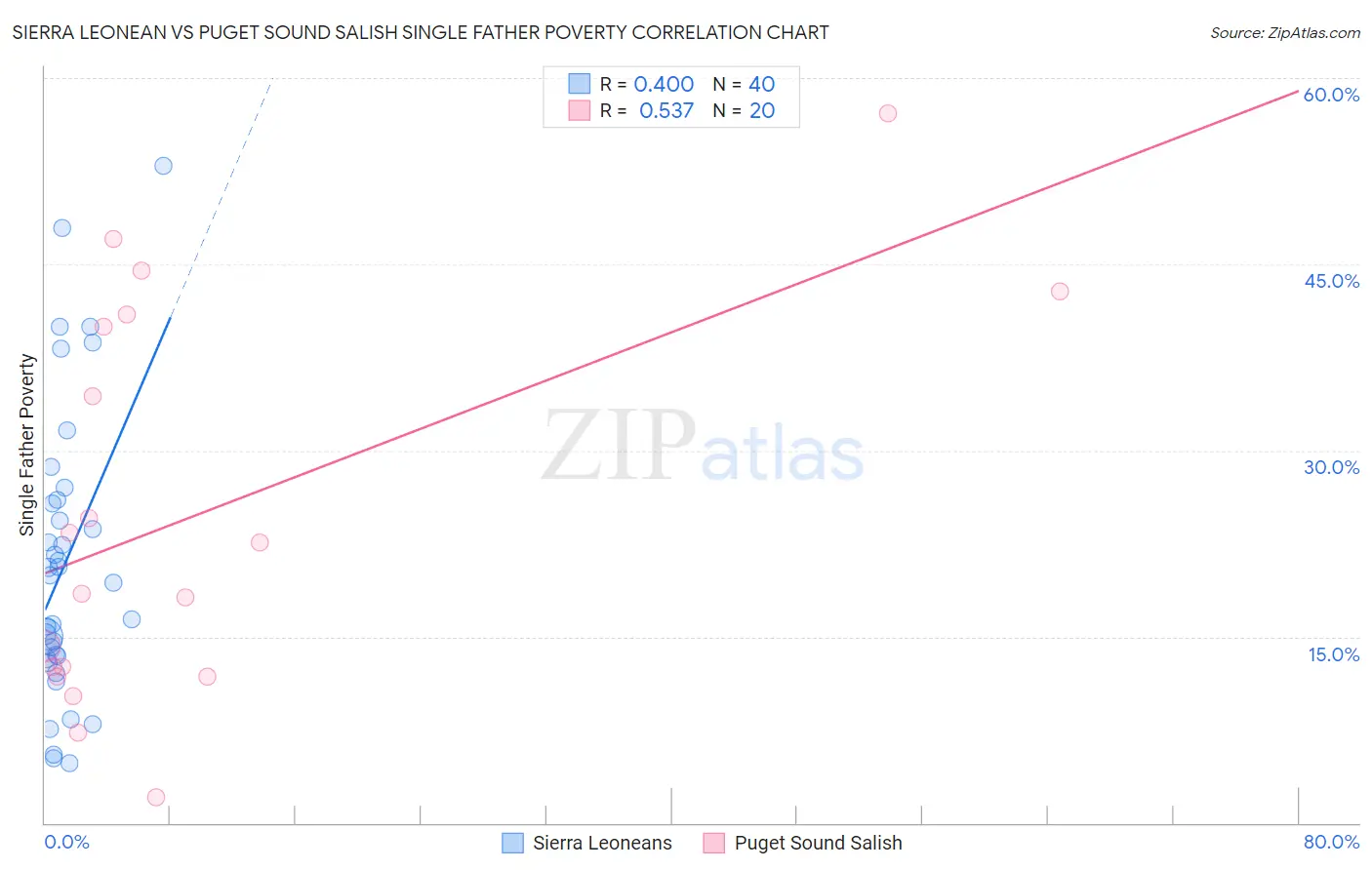
Task: Click the 60.0% y-axis label
Action: (x=1331, y=95)
